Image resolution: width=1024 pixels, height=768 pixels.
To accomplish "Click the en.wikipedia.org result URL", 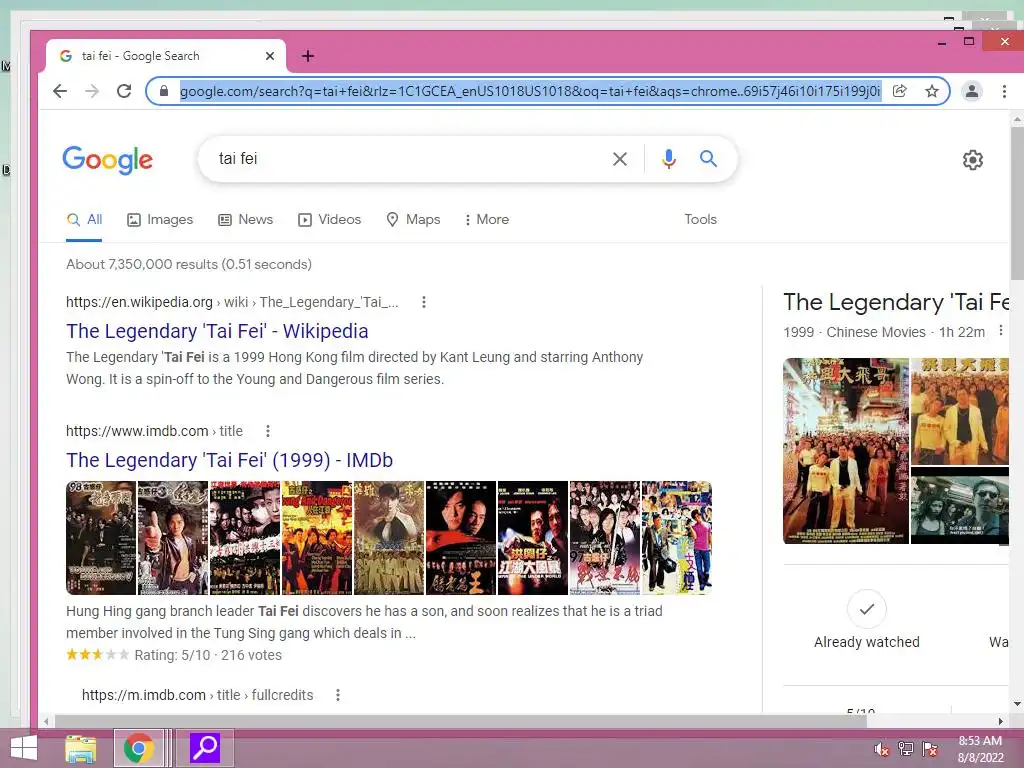I will point(232,302).
